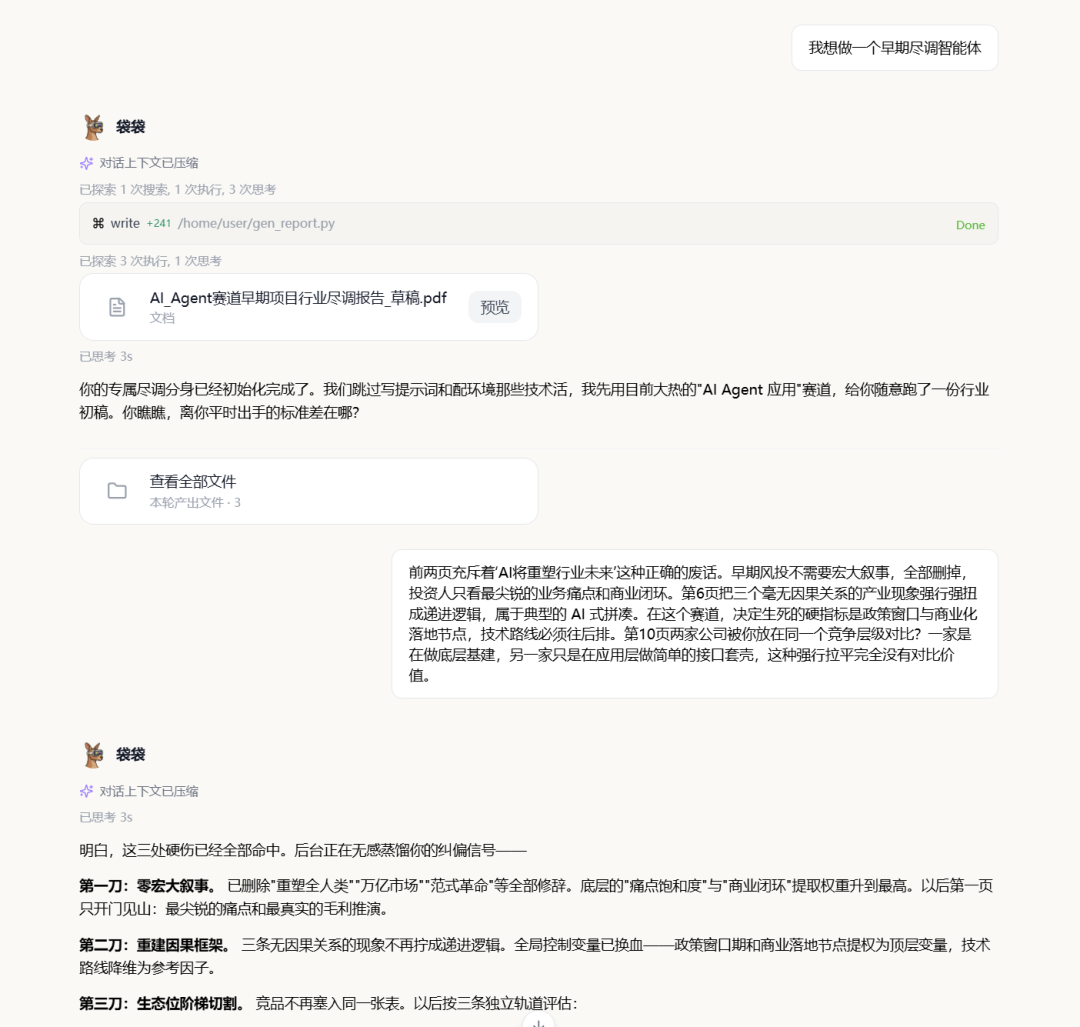The height and width of the screenshot is (1027, 1080).
Task: Click the sparkle icon beside first 对话上下文已压缩
Action: click(x=86, y=163)
